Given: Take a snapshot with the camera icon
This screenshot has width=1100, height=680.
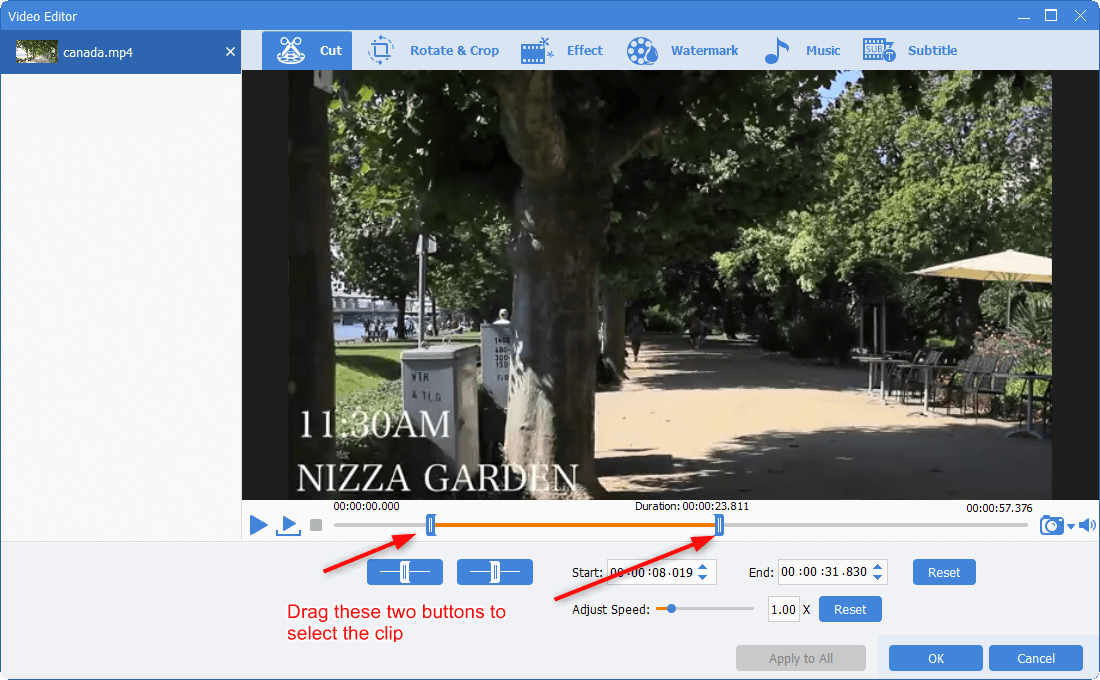Looking at the screenshot, I should pos(1051,525).
